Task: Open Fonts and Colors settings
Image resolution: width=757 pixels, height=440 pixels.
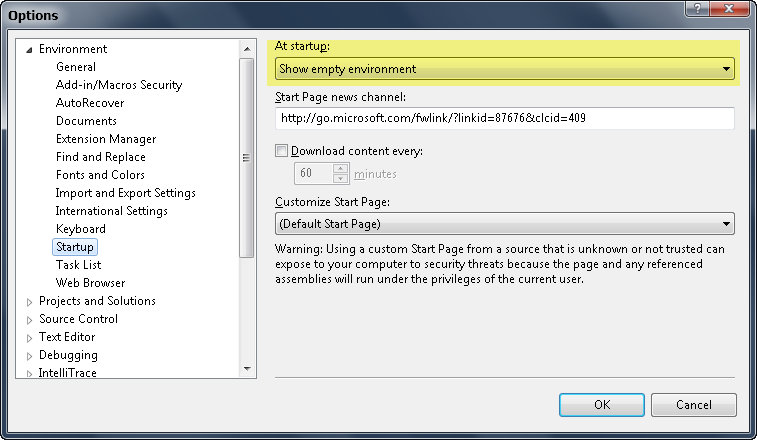Action: [100, 175]
